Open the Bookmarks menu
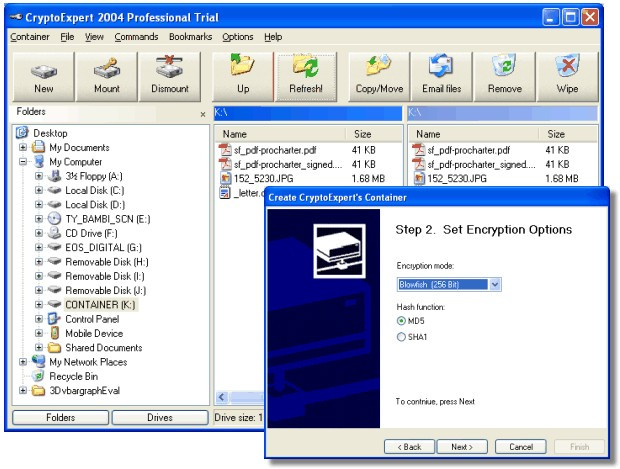The height and width of the screenshot is (469, 620). click(191, 37)
